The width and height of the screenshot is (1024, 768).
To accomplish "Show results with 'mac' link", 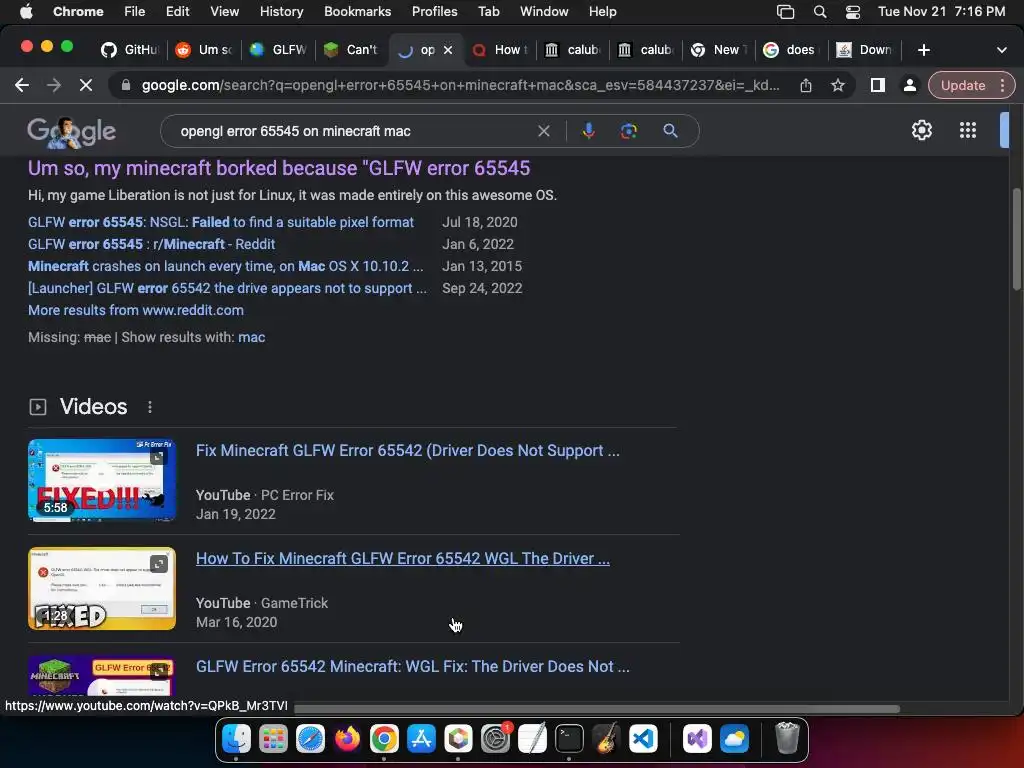I will click(x=251, y=338).
